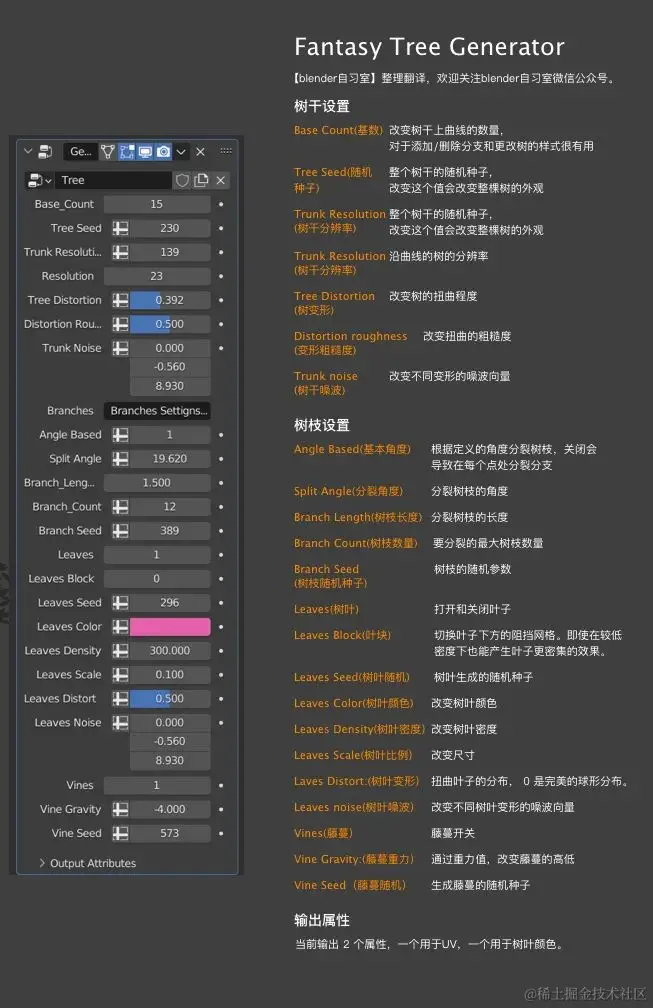Click the animate dot beside Tree Seed

tap(221, 228)
